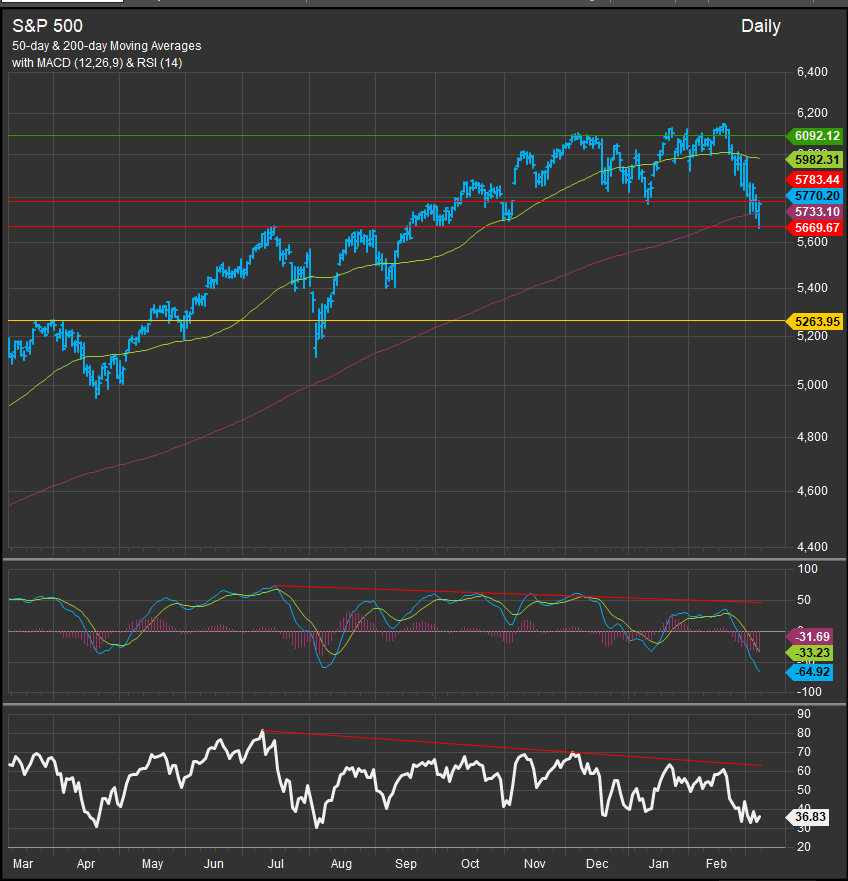Select the 5982.31 50-day average price tag
848x881 pixels.
tap(814, 160)
